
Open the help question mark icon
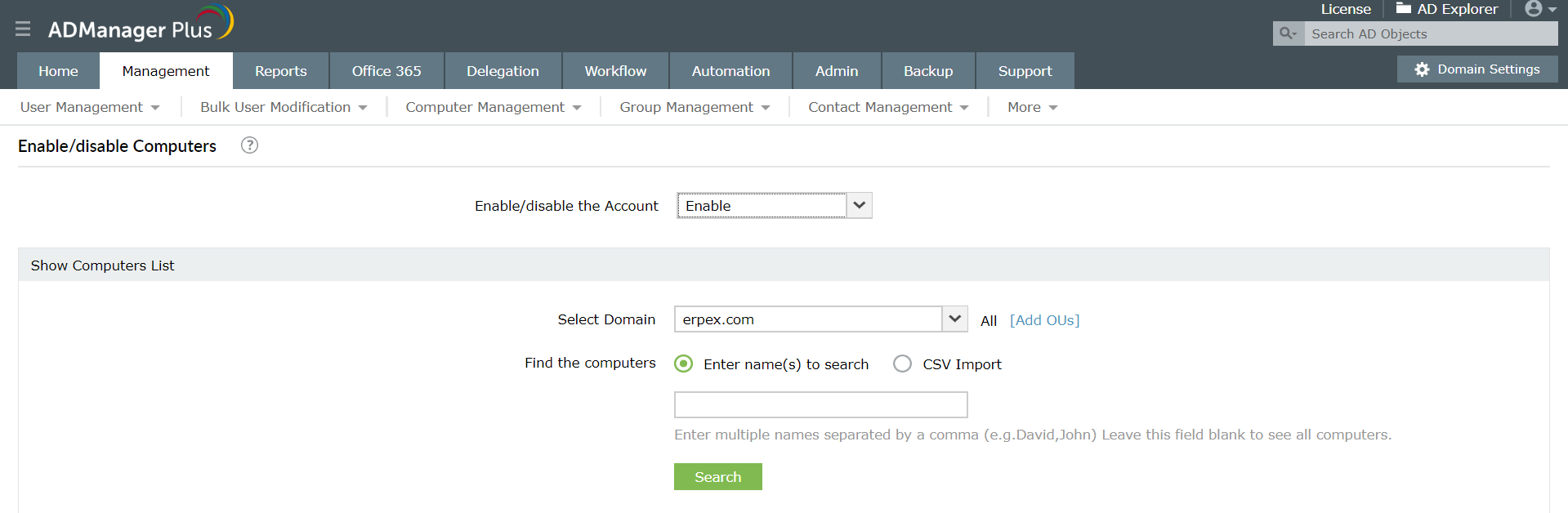[x=249, y=145]
